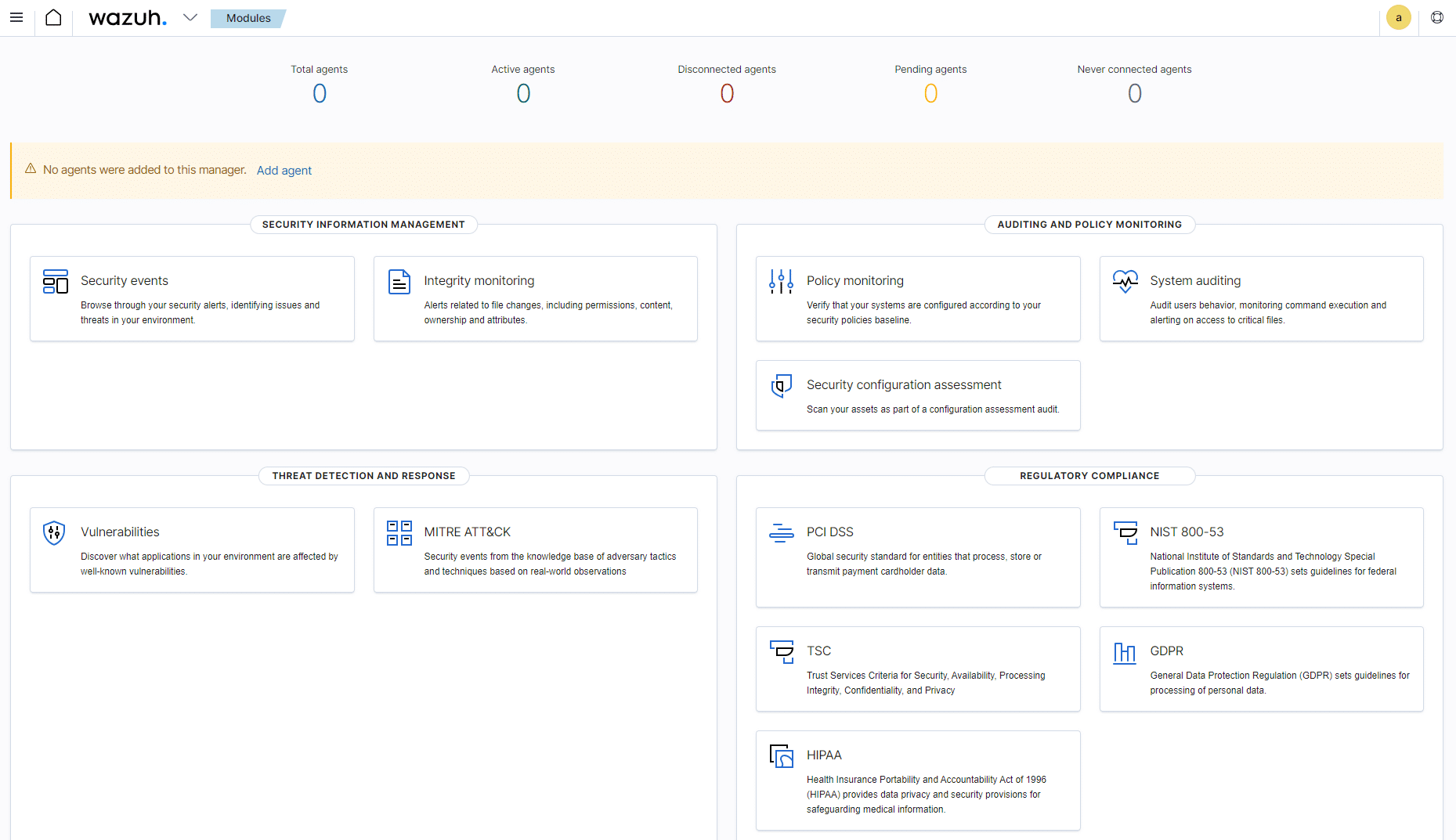1456x840 pixels.
Task: Click the Total agents count
Action: pos(320,94)
